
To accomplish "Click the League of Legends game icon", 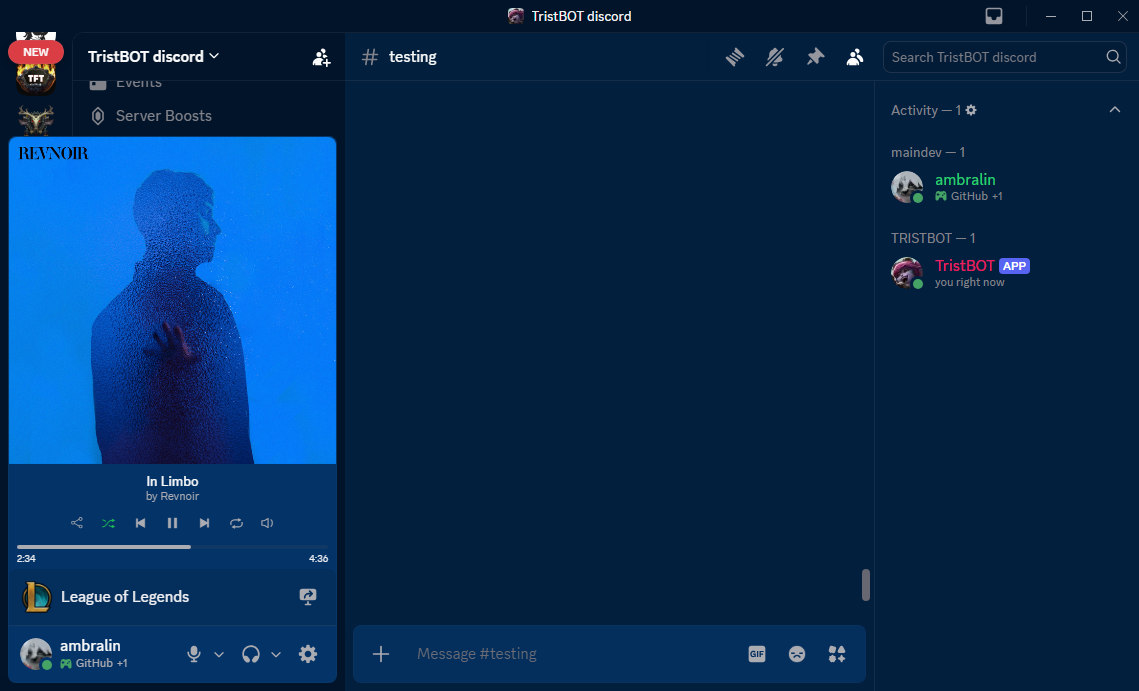I will pos(36,597).
